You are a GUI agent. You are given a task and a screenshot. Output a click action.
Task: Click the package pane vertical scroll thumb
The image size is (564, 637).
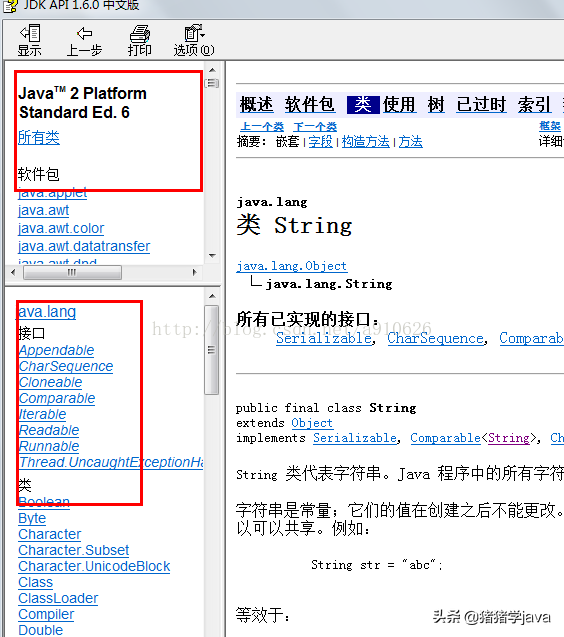(212, 83)
